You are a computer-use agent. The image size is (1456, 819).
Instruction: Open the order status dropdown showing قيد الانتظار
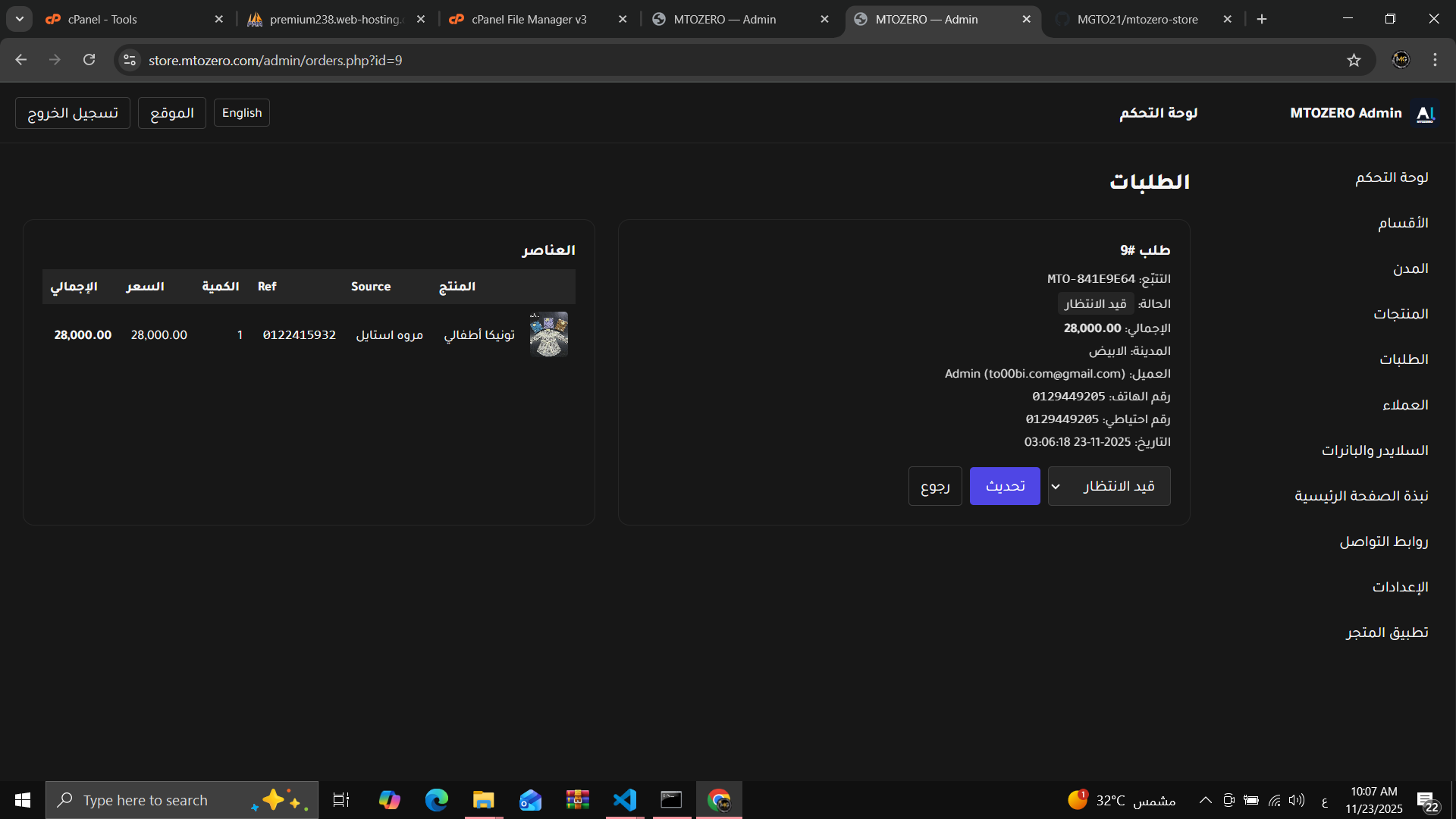pos(1109,485)
